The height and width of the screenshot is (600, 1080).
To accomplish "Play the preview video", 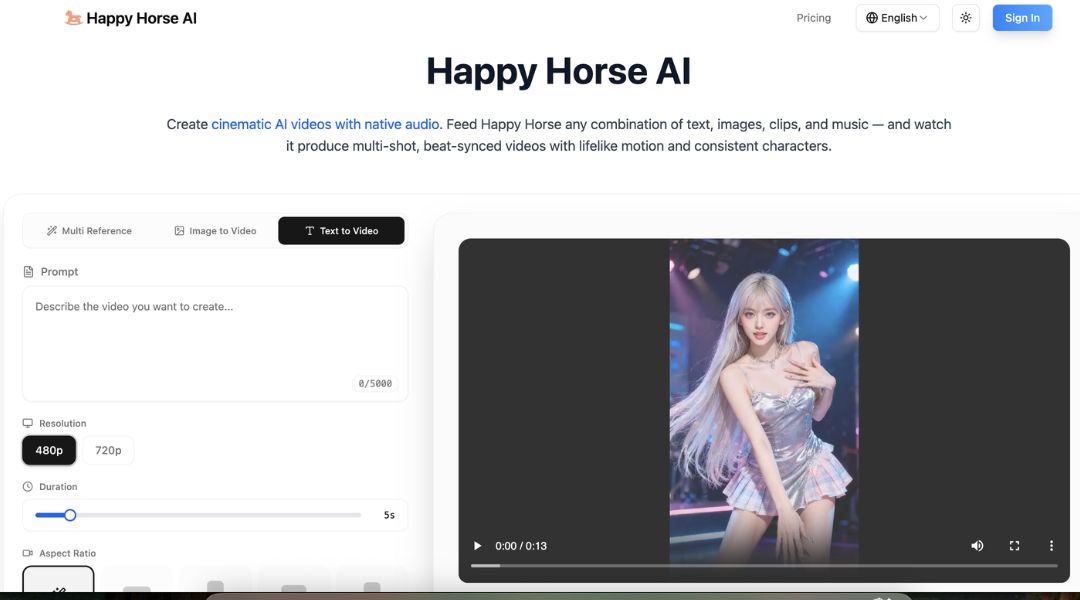I will tap(477, 546).
